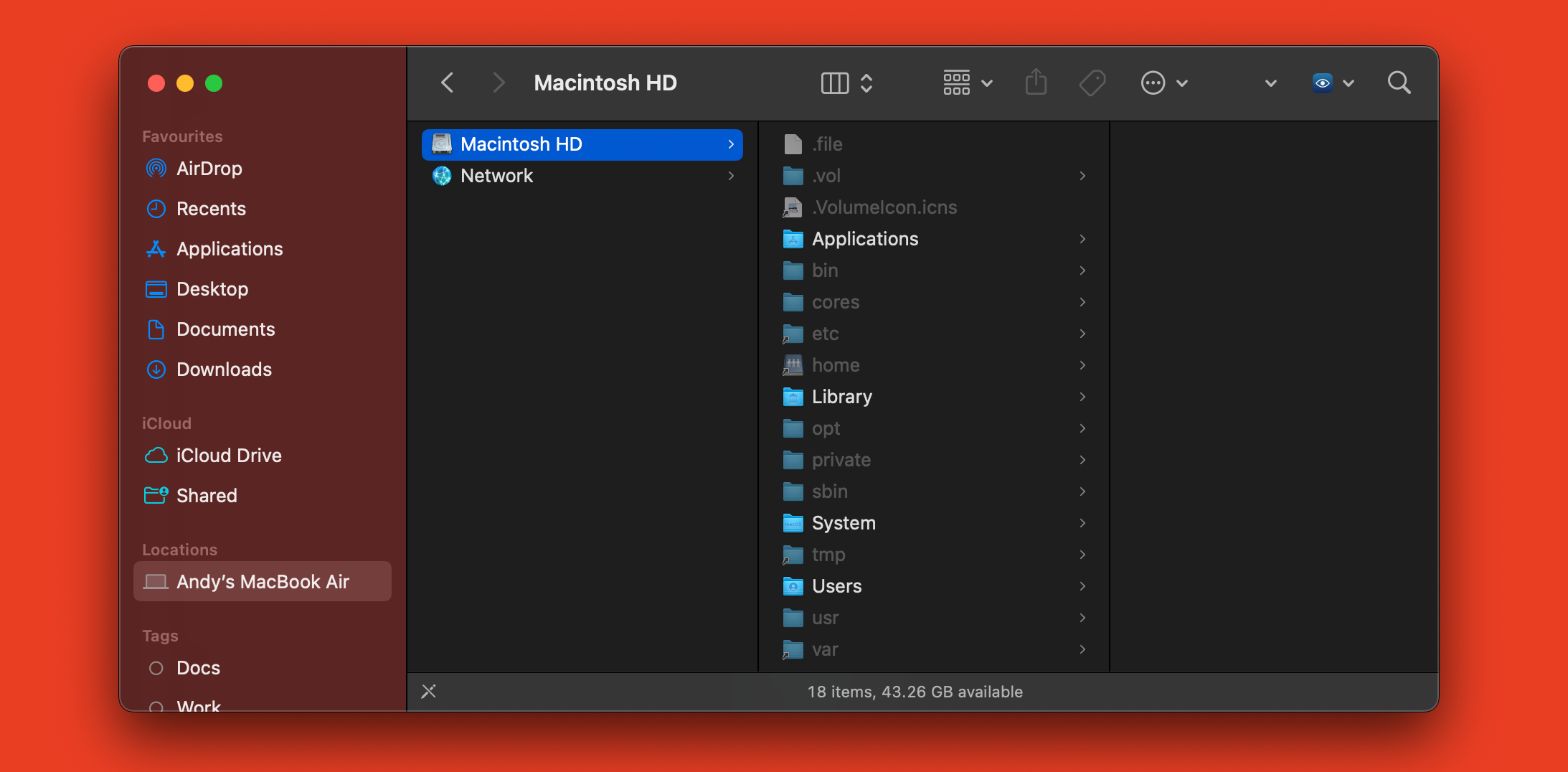The width and height of the screenshot is (1568, 772).
Task: Open the Users folder in the file list
Action: coord(836,586)
